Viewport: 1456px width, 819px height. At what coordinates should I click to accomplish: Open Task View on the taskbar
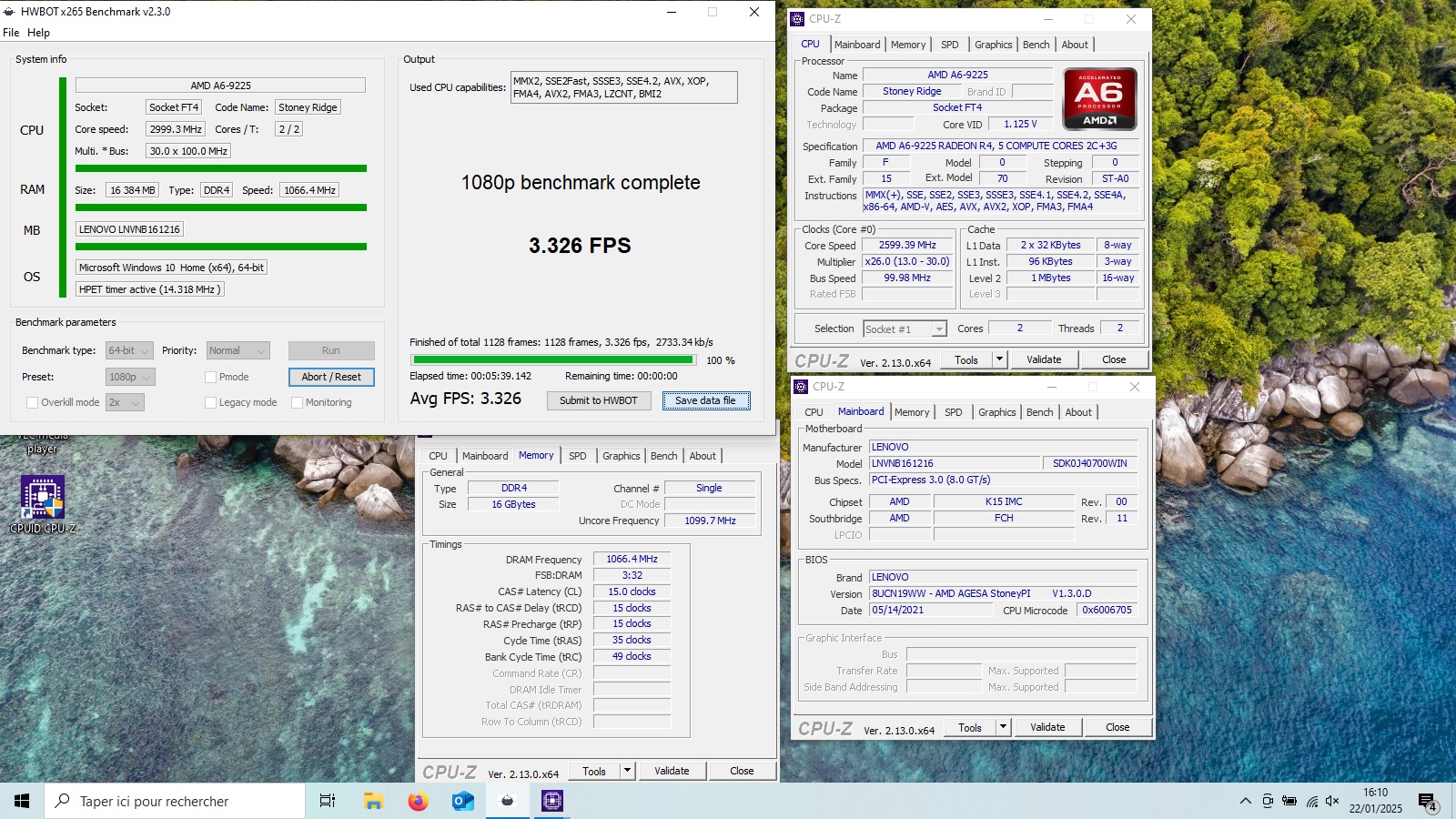click(328, 801)
